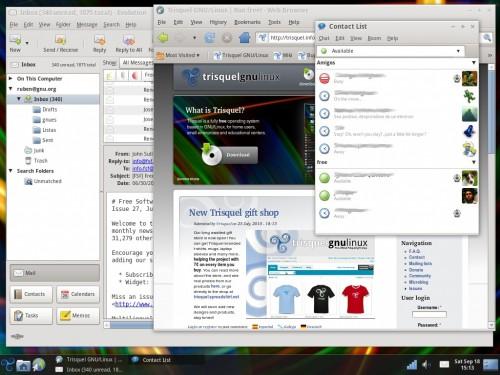
Task: Click the browser Back arrow icon
Action: (x=163, y=38)
